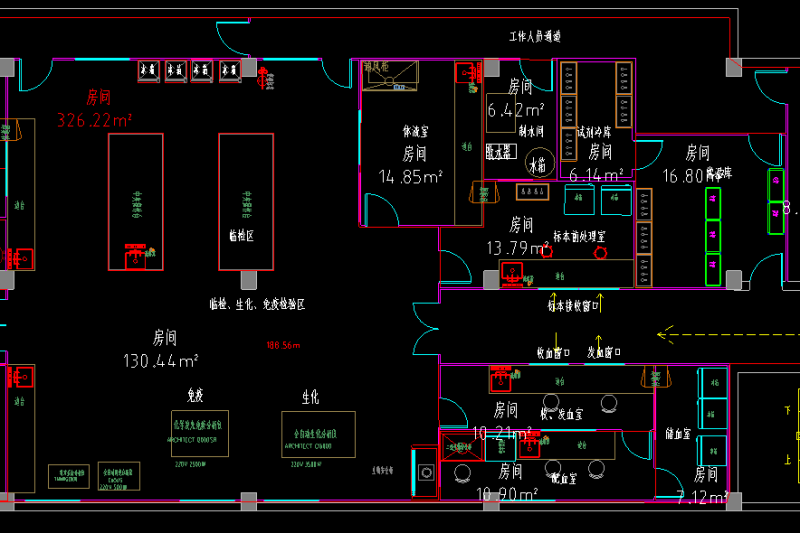
Task: Select the 储血室 blood storage room label
Action: tap(680, 435)
